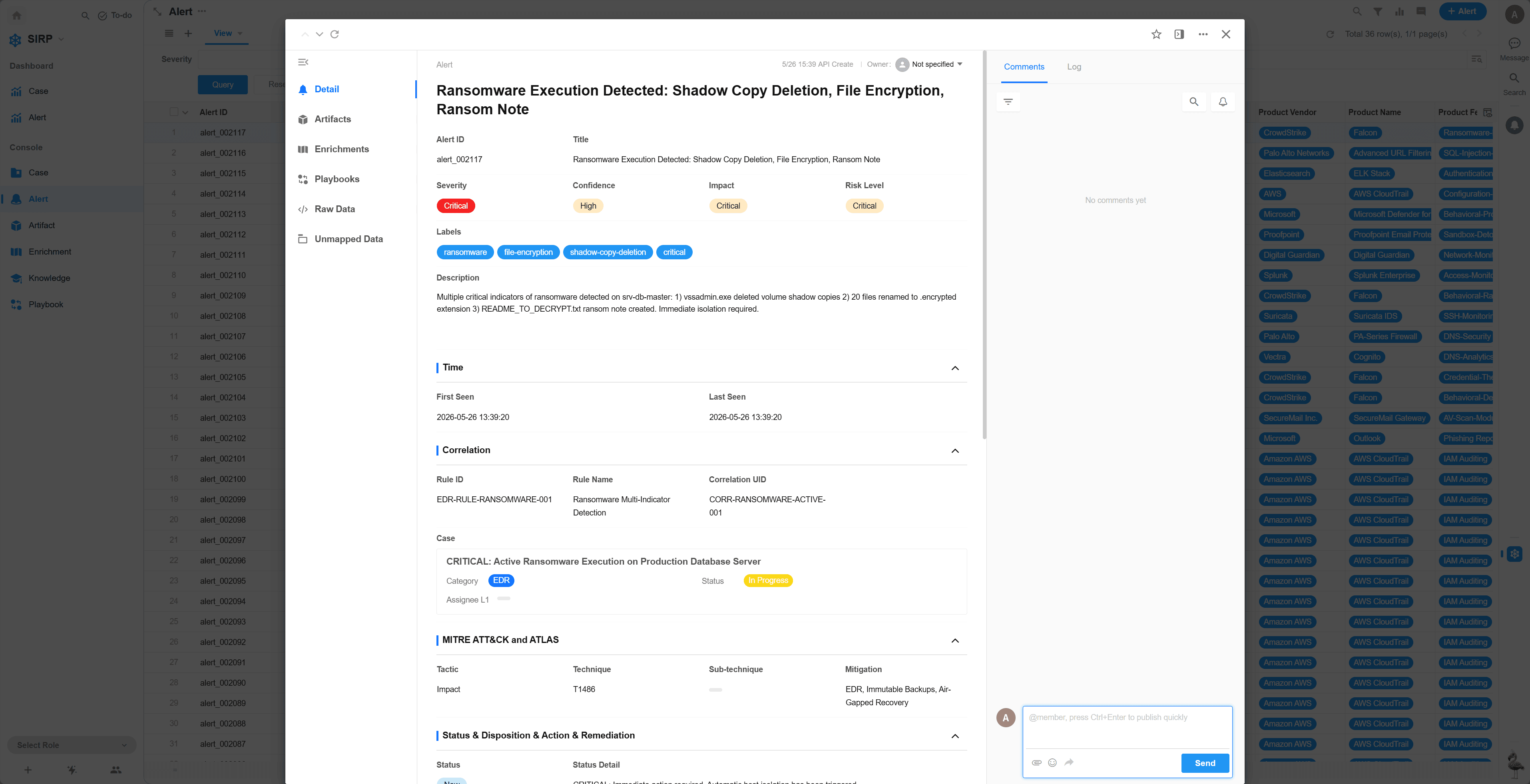Search comments with the magnifier icon
Viewport: 1530px width, 784px height.
point(1194,101)
